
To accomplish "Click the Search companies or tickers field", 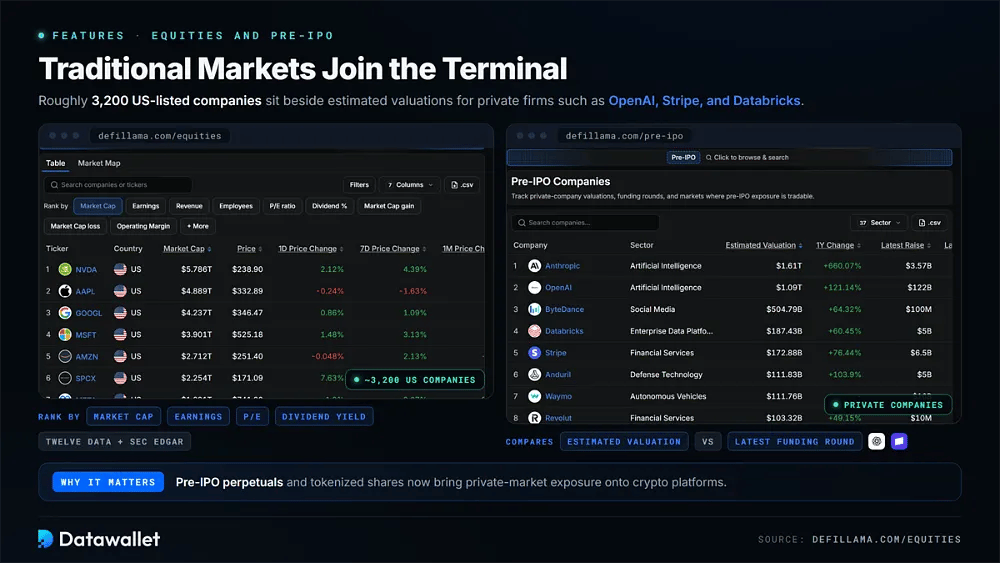I will click(118, 185).
